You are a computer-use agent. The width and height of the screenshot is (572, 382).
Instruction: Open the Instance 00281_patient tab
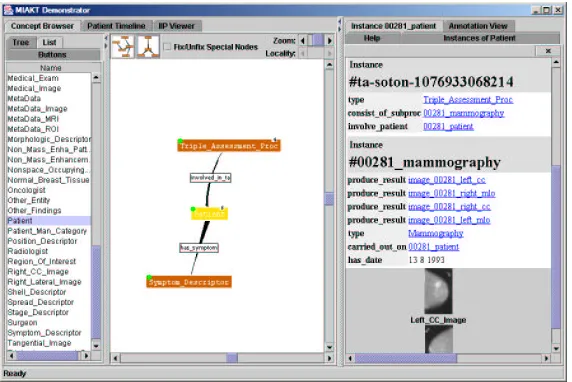coord(393,26)
